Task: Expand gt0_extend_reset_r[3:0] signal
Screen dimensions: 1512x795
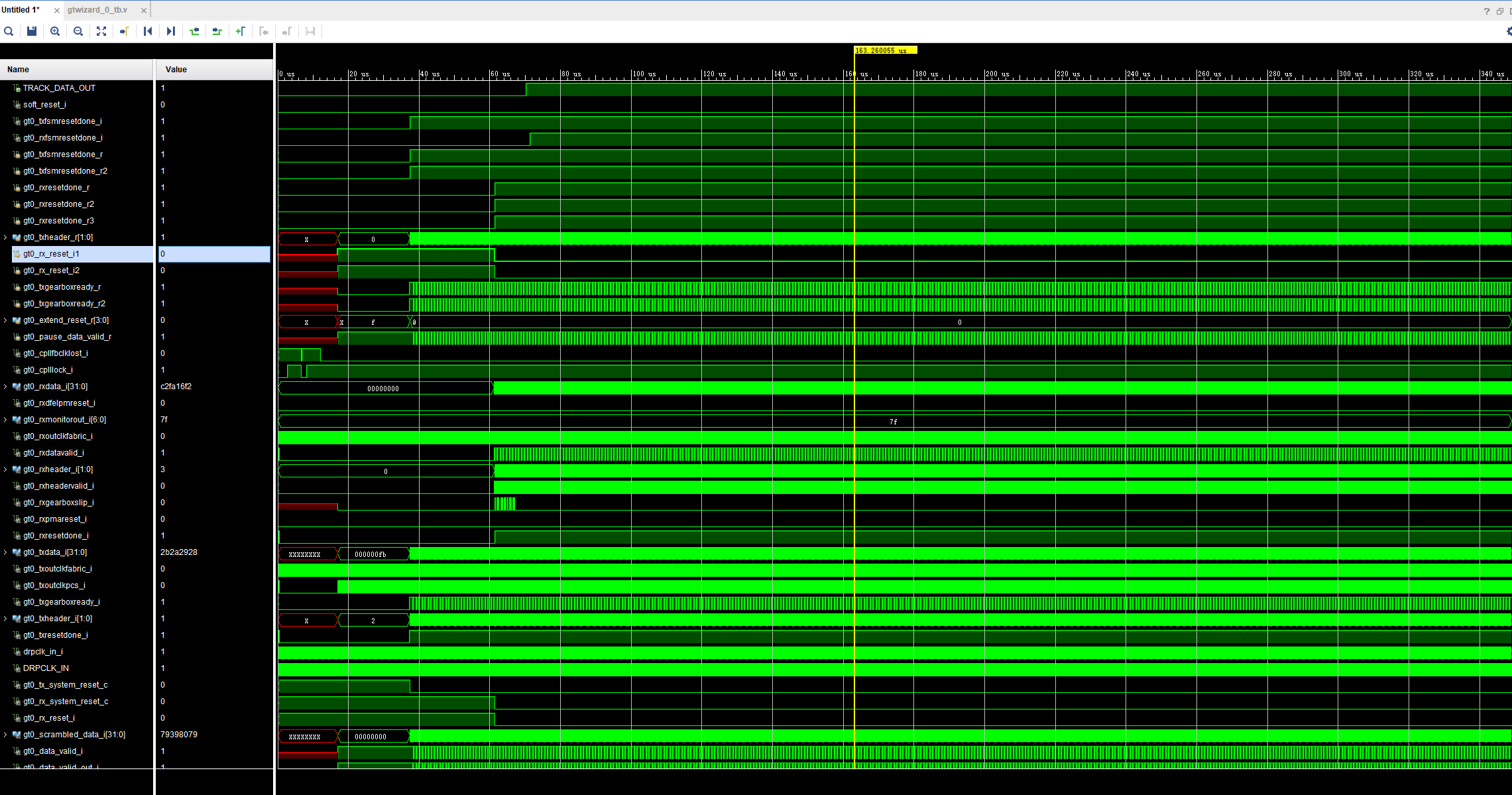Action: tap(5, 320)
